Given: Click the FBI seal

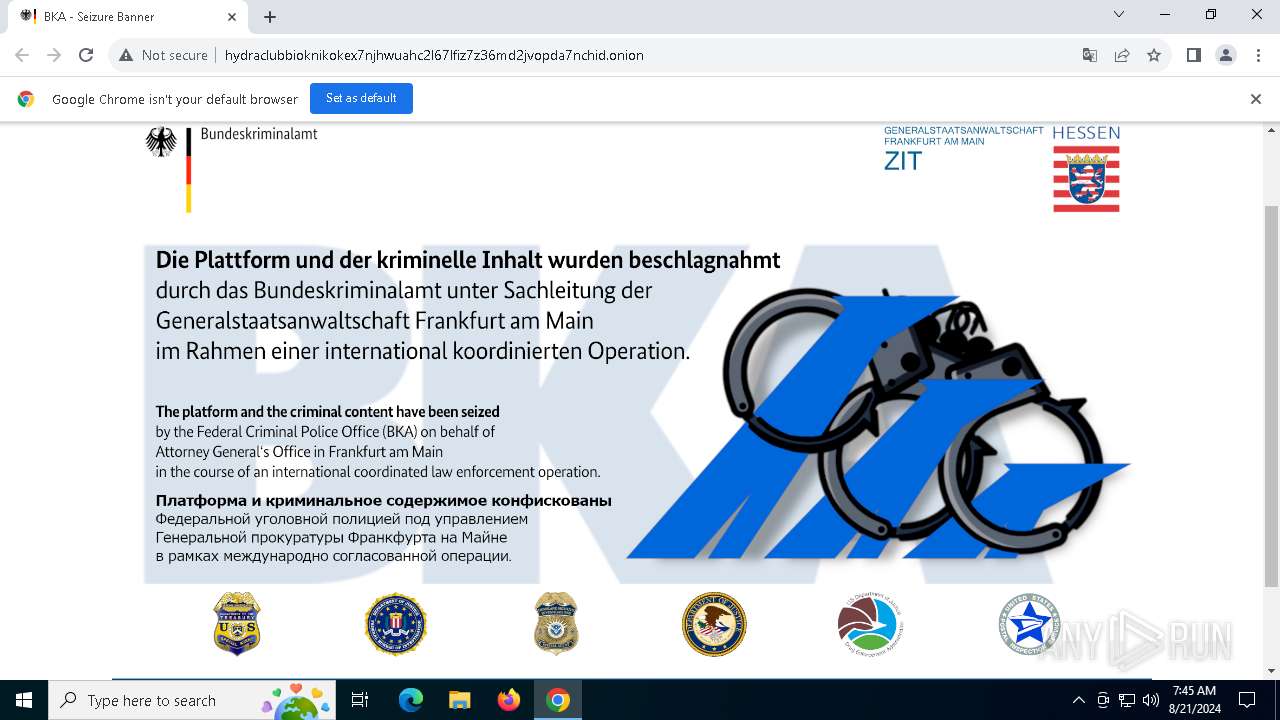Looking at the screenshot, I should pyautogui.click(x=395, y=624).
